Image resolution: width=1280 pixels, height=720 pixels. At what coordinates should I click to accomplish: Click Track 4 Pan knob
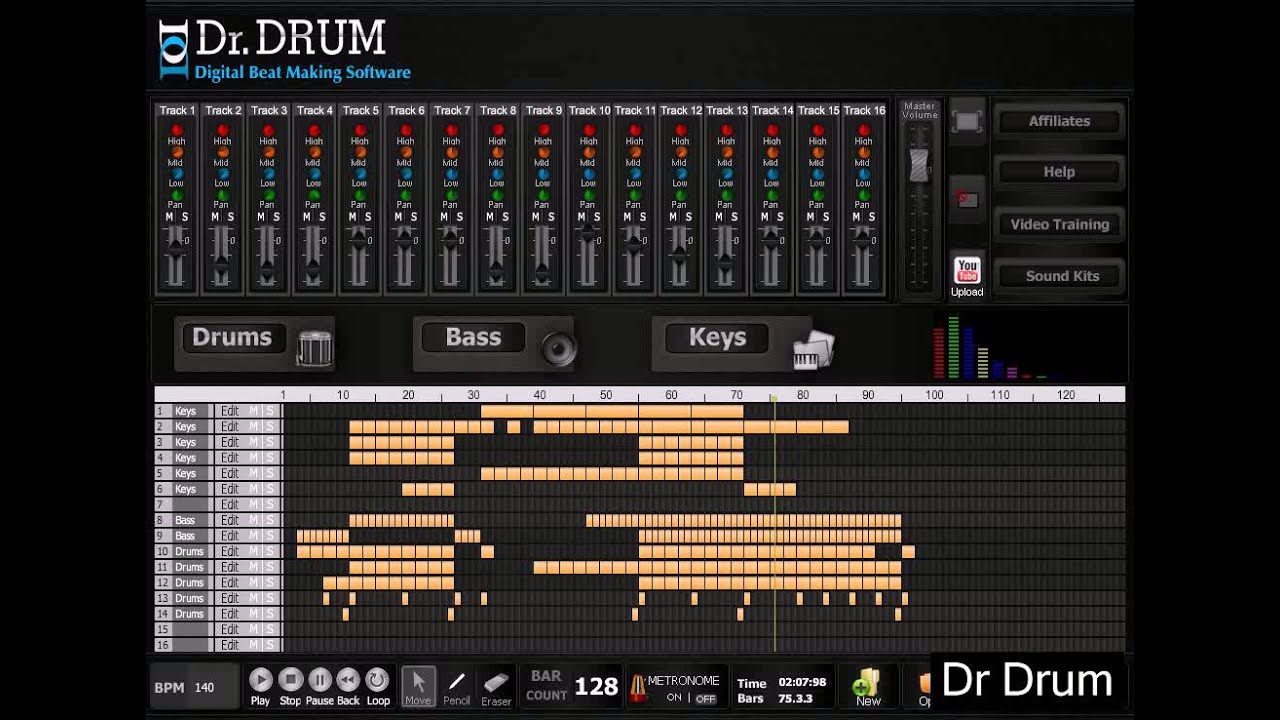point(314,194)
